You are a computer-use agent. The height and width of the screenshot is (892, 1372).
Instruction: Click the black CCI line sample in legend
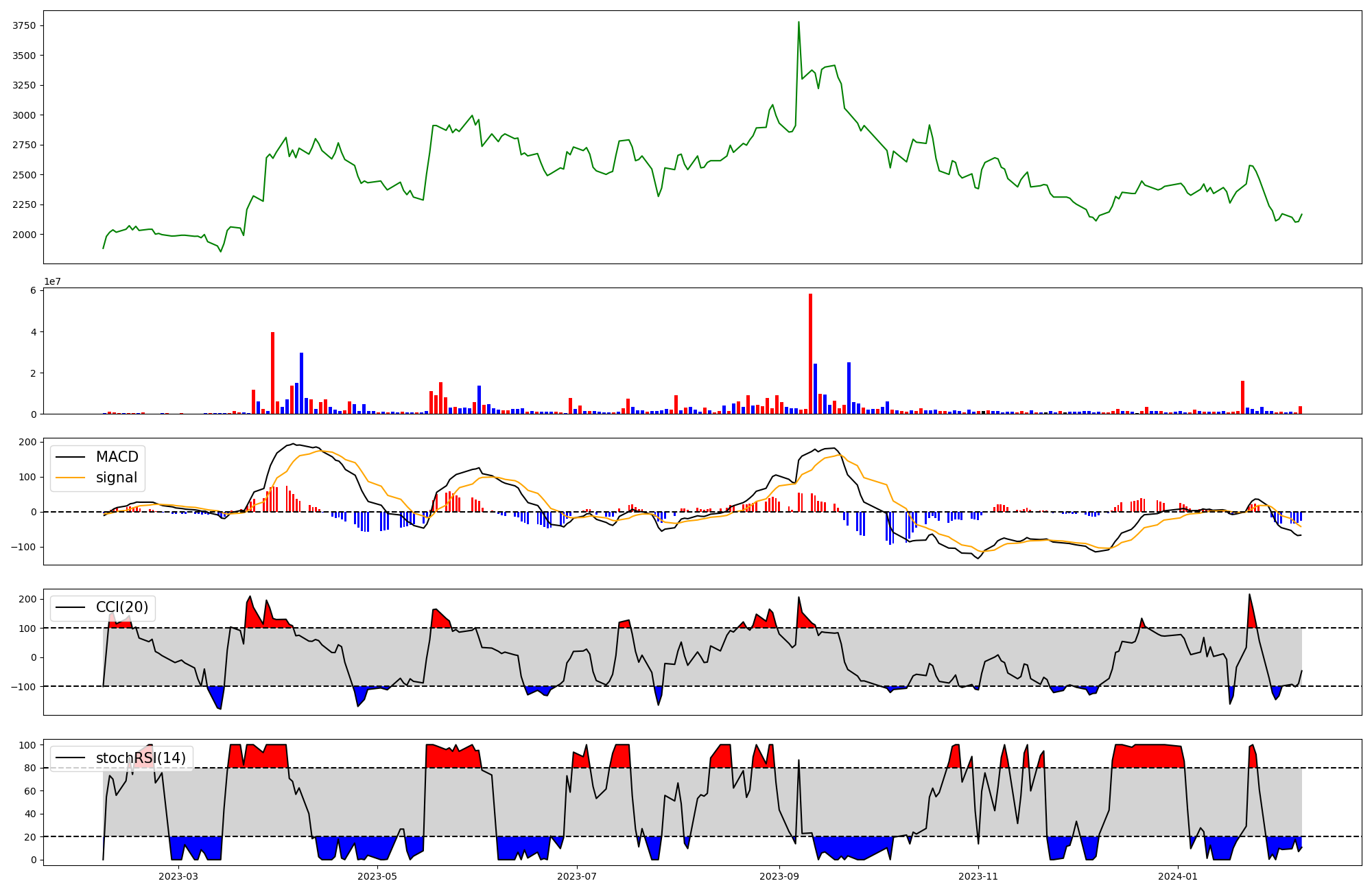coord(70,608)
